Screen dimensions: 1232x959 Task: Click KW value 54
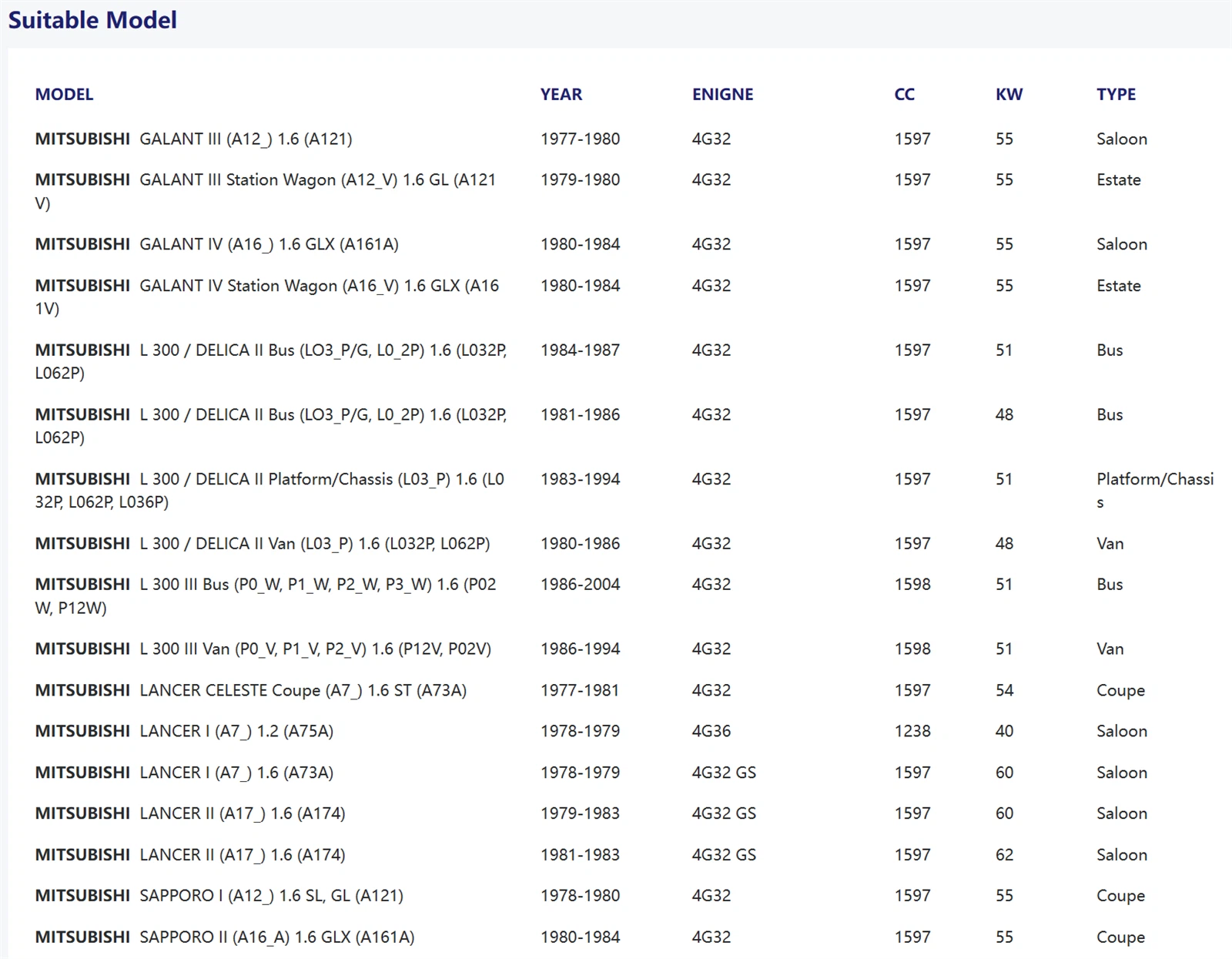1004,690
